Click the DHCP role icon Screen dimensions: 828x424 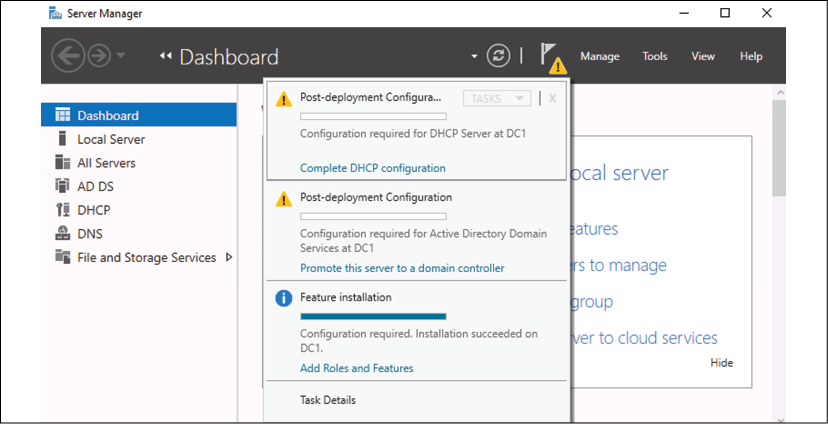point(62,210)
